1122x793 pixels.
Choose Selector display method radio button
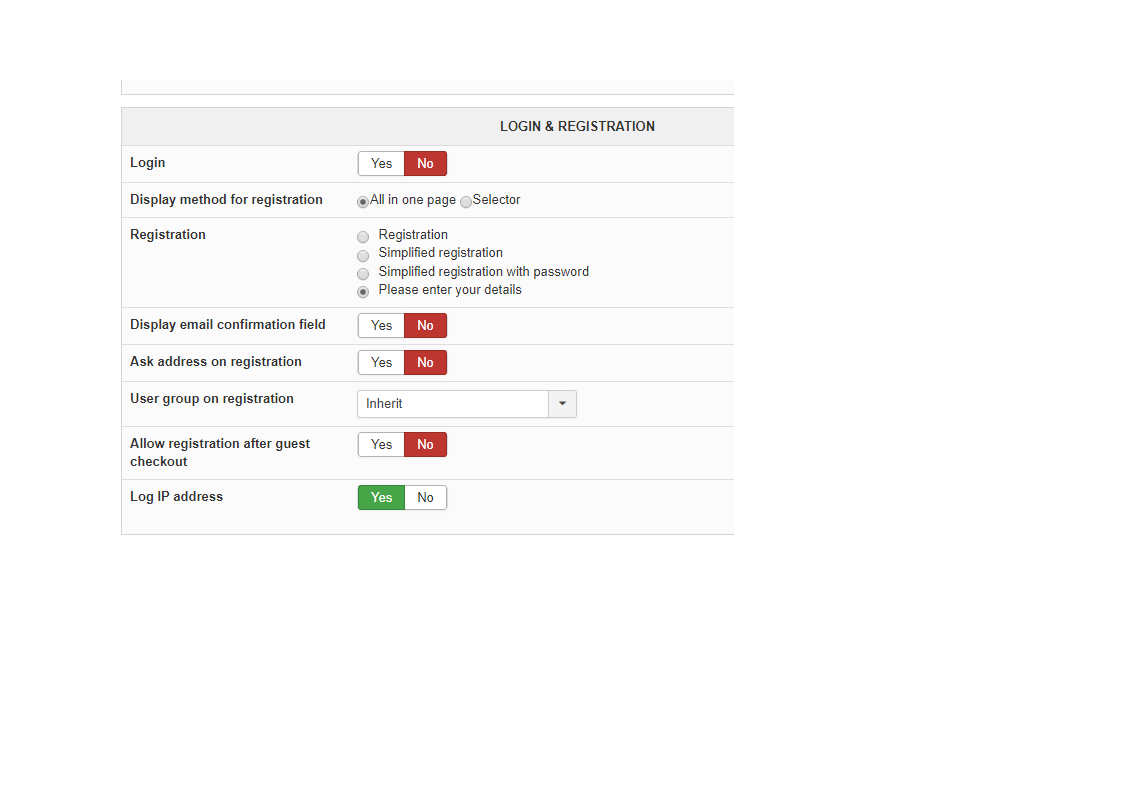pyautogui.click(x=466, y=201)
